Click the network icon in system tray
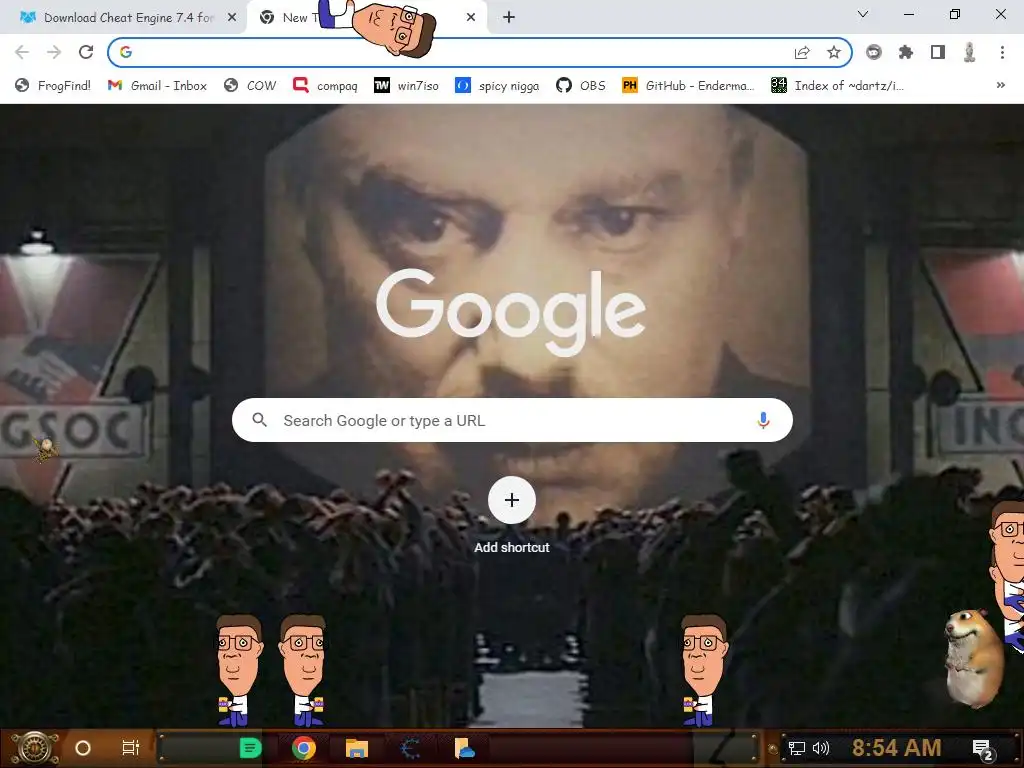The height and width of the screenshot is (768, 1024). tap(797, 748)
